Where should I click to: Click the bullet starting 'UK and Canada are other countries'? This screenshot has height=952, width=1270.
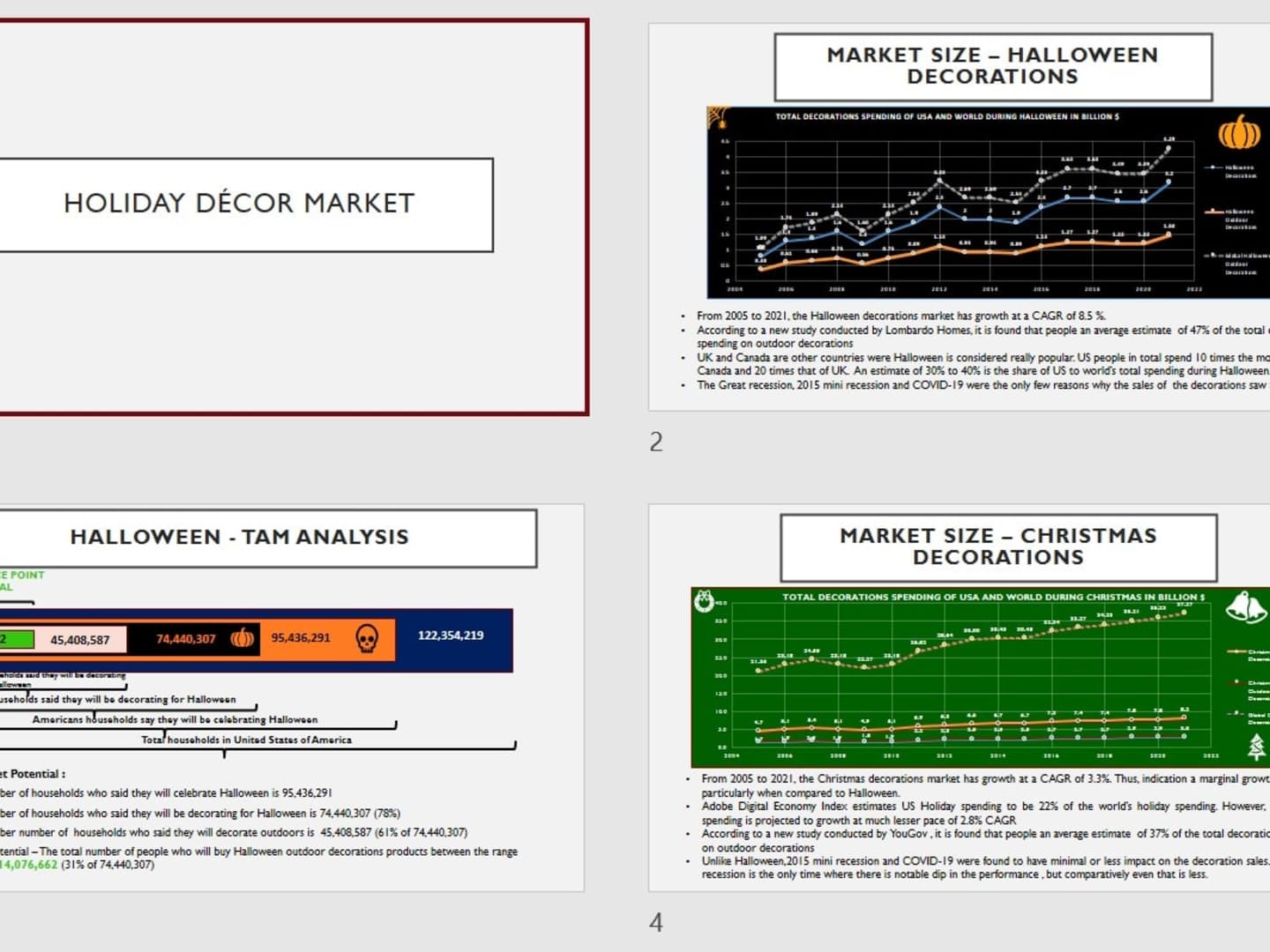982,364
